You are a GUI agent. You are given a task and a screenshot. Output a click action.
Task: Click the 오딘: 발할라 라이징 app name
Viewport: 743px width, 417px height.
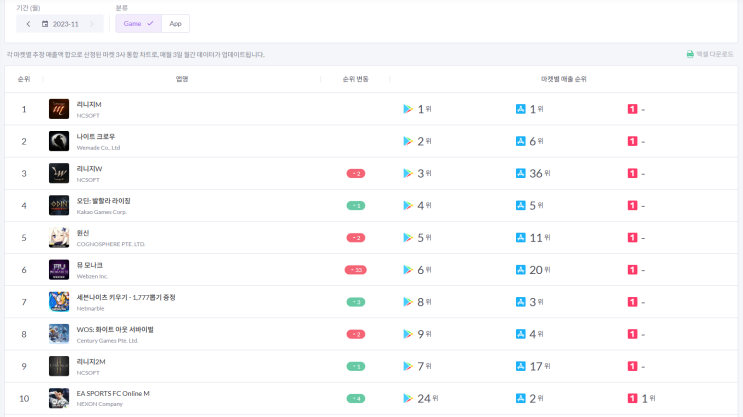click(x=103, y=201)
